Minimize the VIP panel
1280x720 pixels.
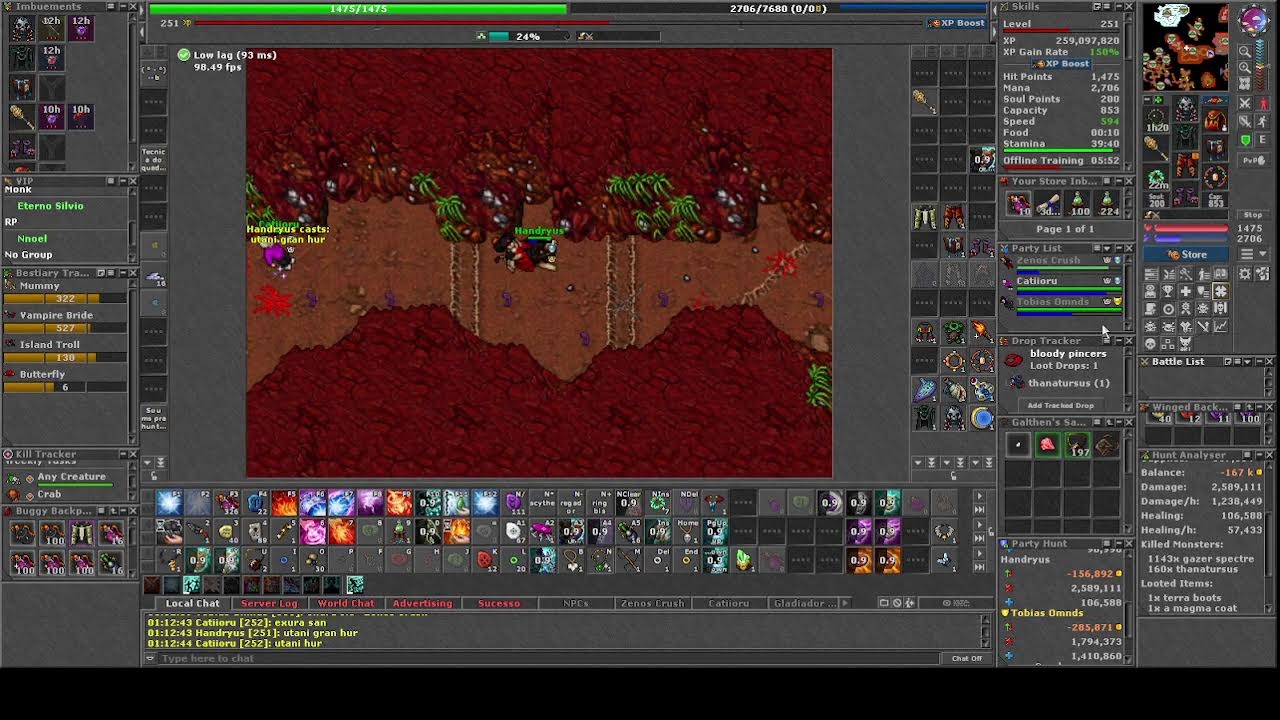click(122, 181)
